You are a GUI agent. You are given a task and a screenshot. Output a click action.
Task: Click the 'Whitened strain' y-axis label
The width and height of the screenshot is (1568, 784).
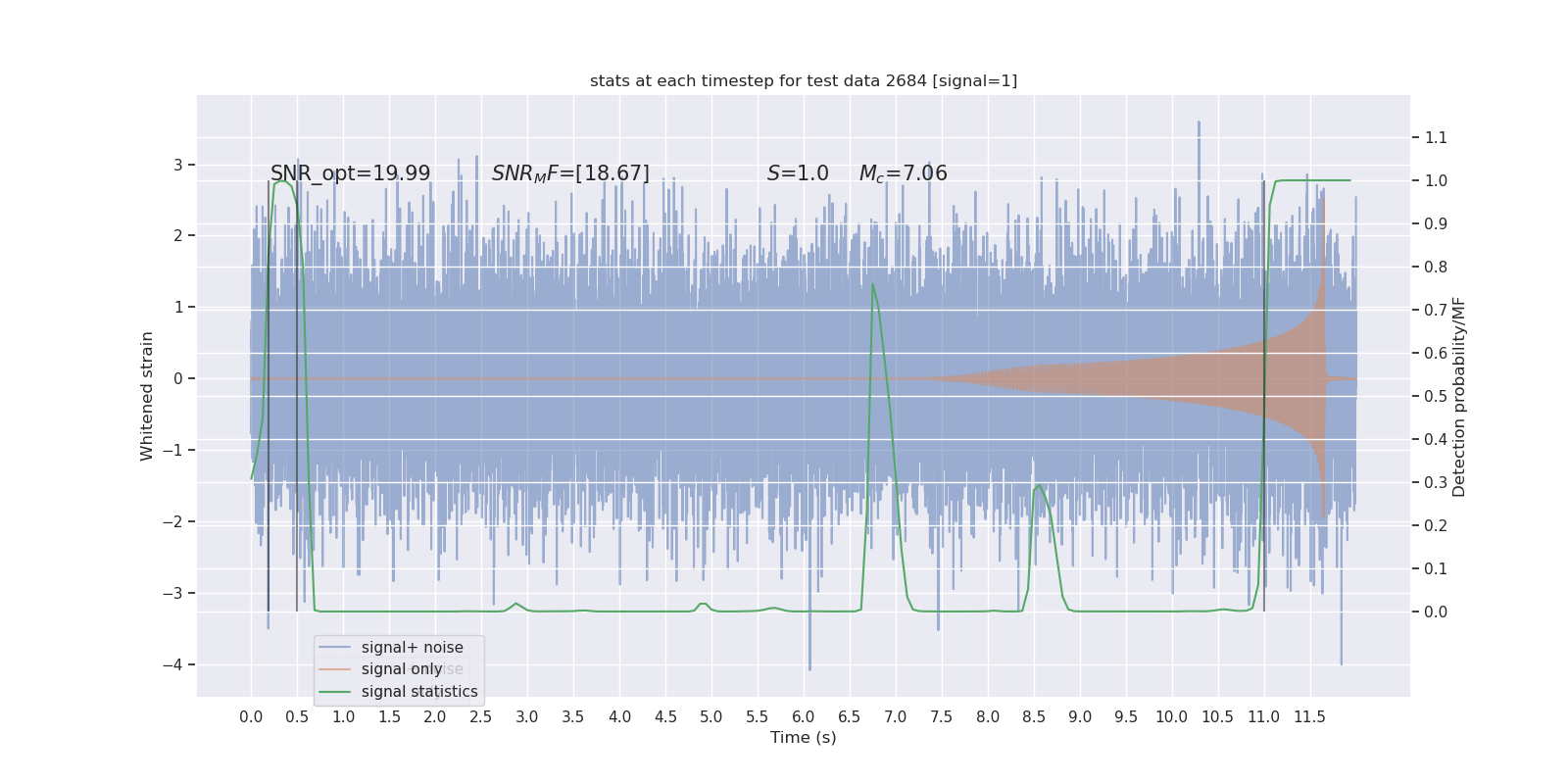[147, 396]
